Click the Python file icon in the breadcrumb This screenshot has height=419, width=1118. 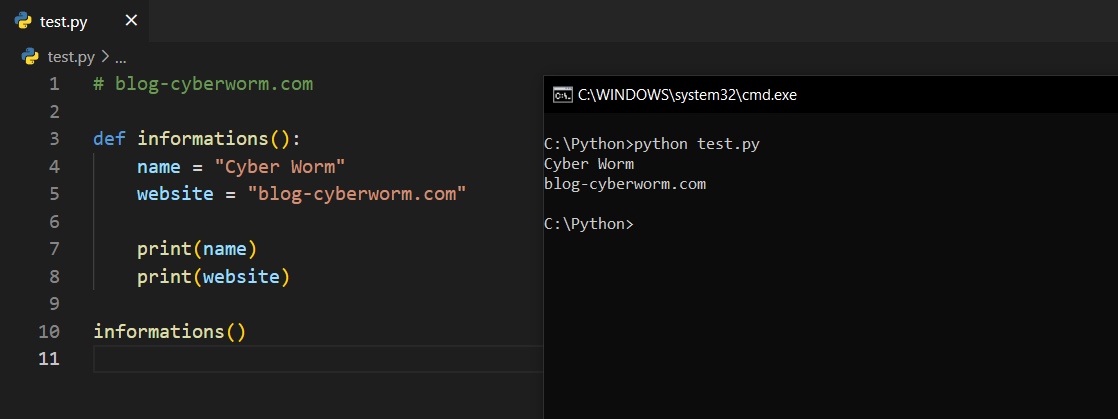click(x=30, y=57)
